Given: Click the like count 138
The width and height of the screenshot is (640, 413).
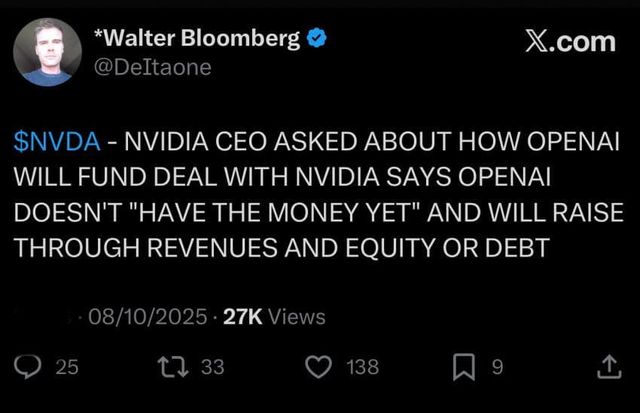Looking at the screenshot, I should 362,368.
